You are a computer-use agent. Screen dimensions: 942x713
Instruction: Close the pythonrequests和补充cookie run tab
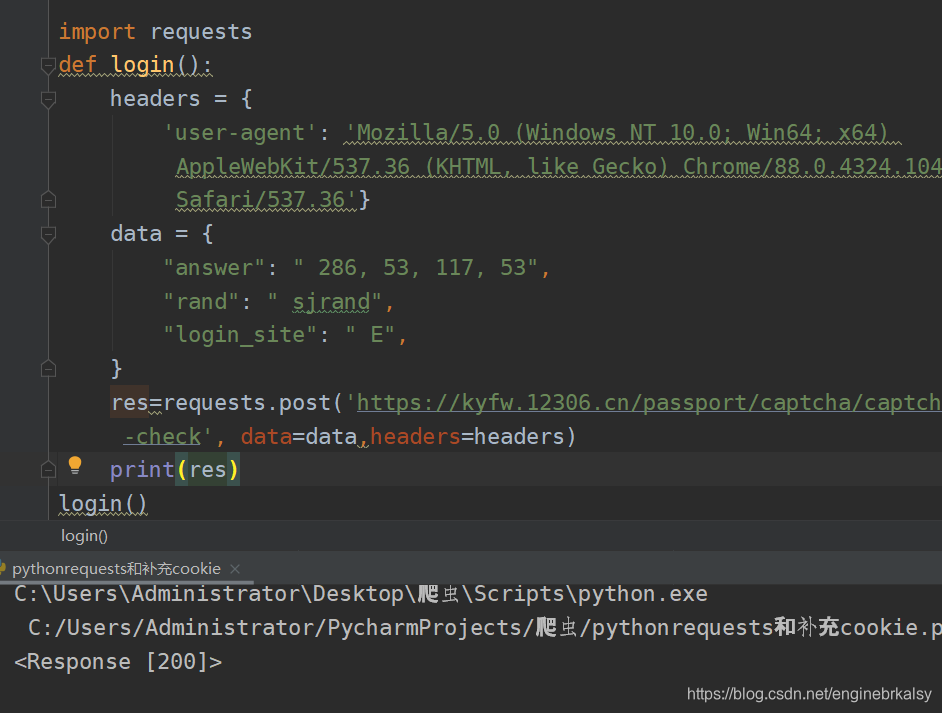coord(235,569)
